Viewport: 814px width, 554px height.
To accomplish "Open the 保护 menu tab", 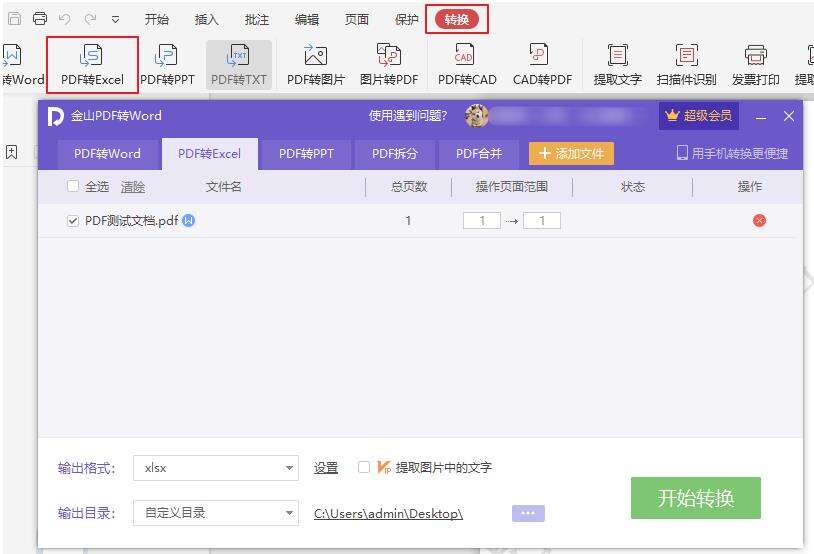I will pos(406,20).
